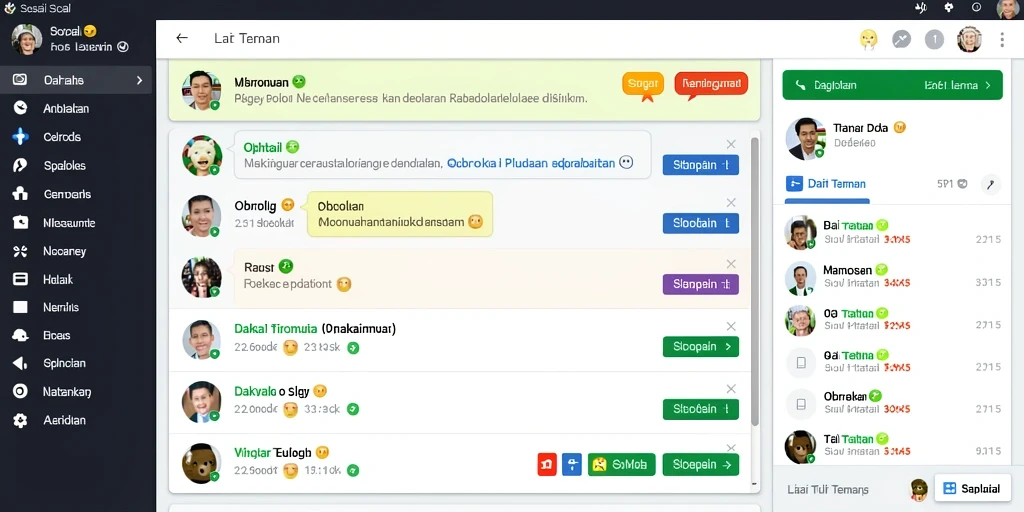
Task: Click the red Rentiogrnad button
Action: tap(711, 85)
